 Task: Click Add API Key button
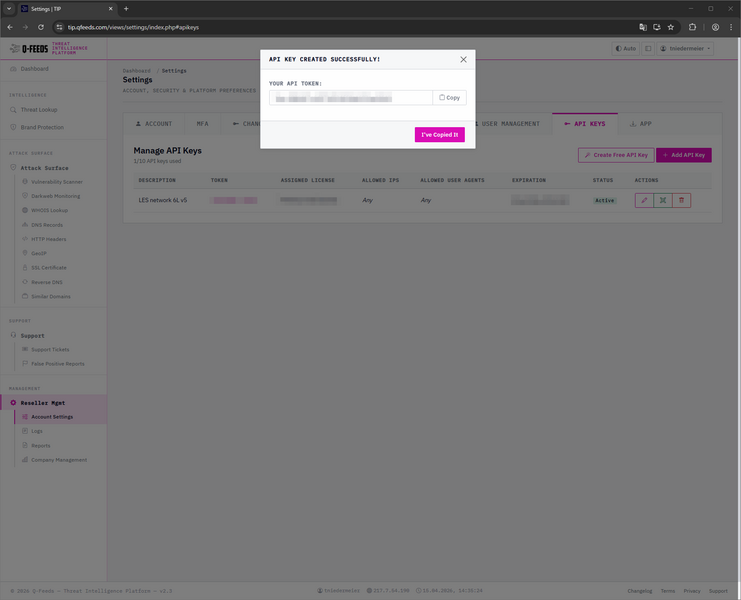point(684,155)
